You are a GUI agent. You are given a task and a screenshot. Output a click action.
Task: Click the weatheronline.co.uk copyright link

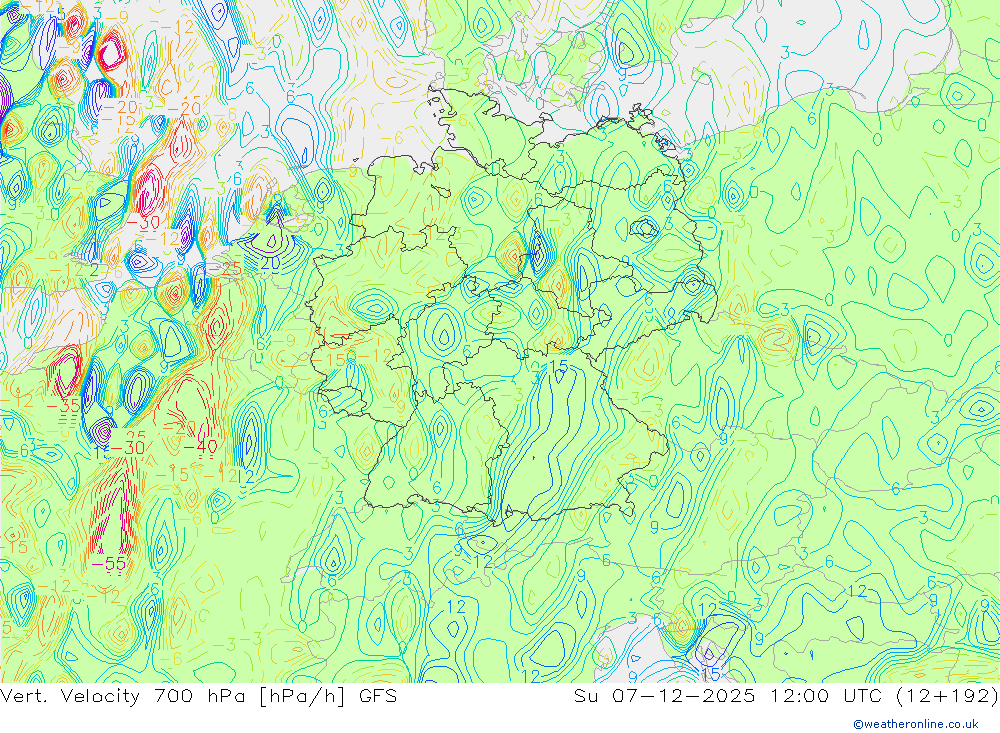[x=916, y=724]
